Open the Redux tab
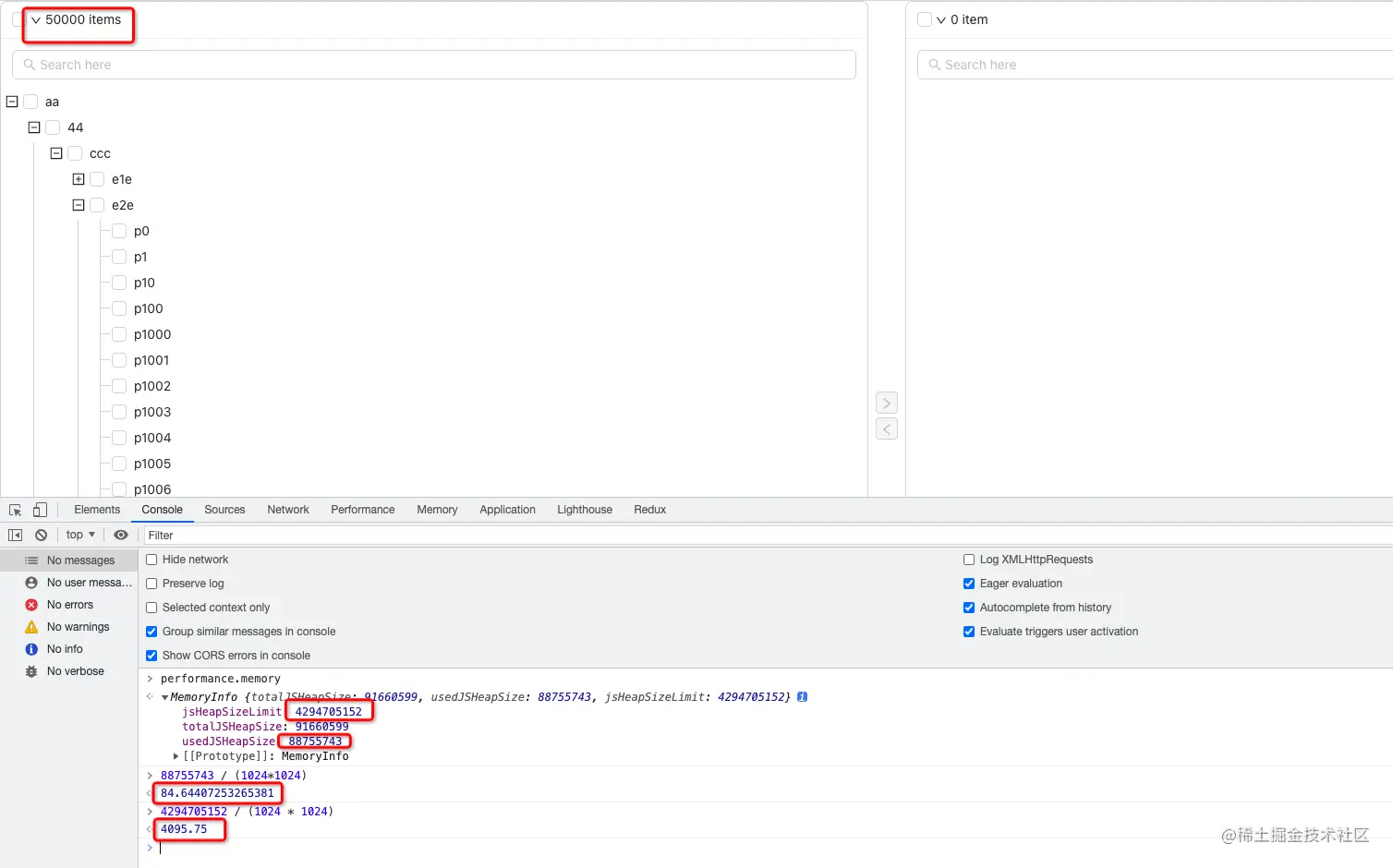The image size is (1393, 868). pyautogui.click(x=650, y=510)
